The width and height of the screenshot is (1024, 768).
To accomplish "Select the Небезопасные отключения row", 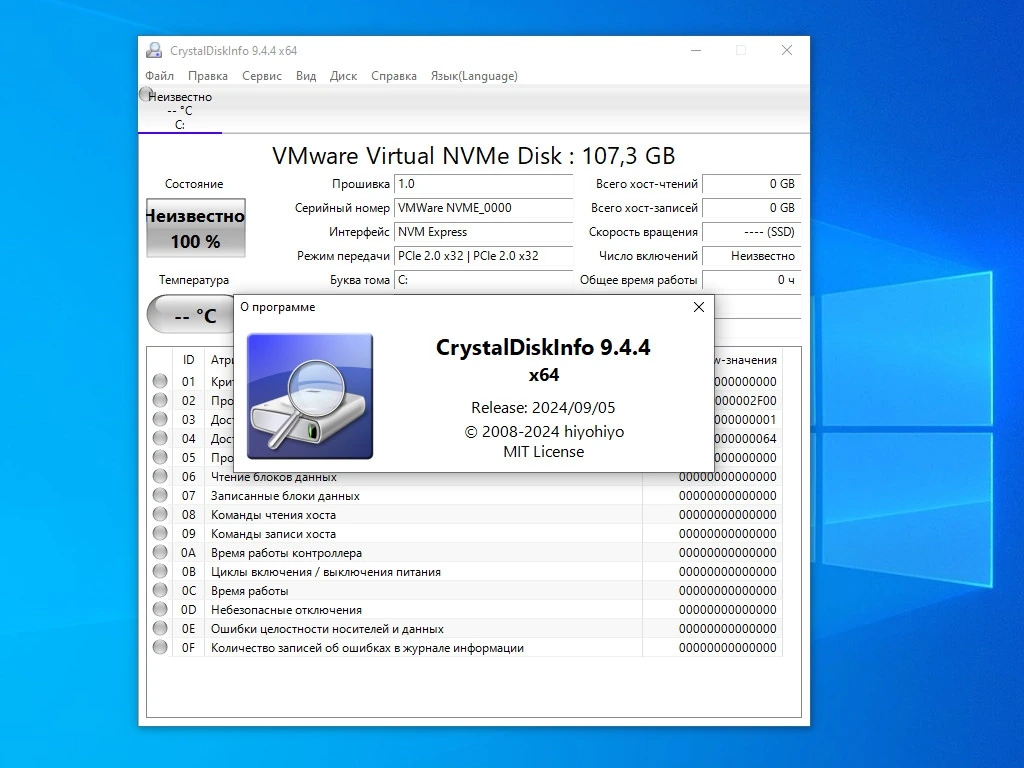I will (465, 609).
